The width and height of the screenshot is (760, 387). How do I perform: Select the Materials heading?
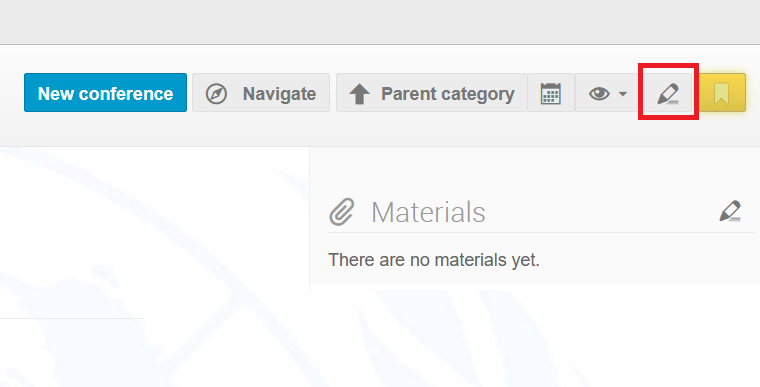click(428, 212)
